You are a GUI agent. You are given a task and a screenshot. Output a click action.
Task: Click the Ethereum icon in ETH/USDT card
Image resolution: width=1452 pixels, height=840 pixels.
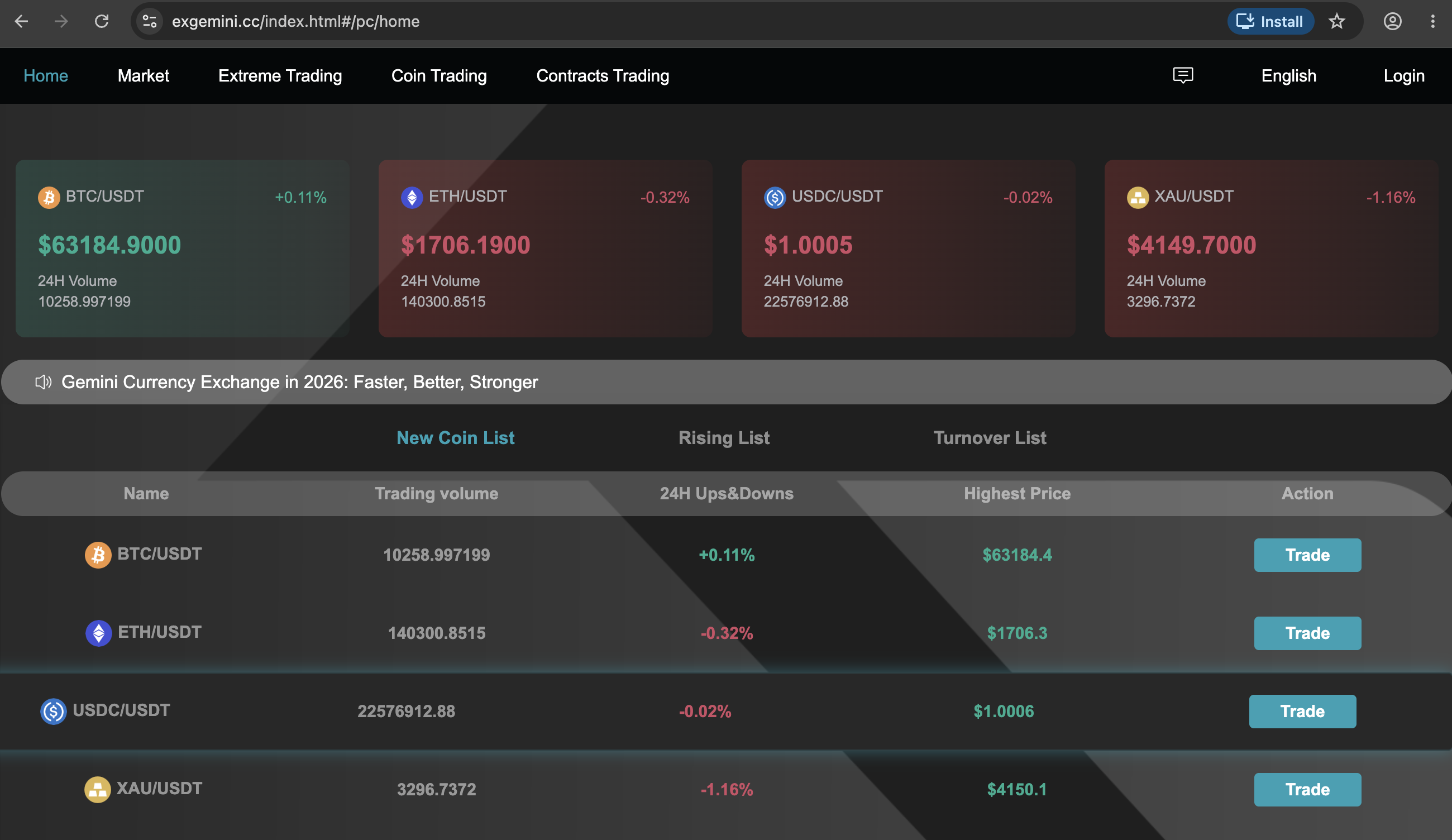click(x=412, y=198)
